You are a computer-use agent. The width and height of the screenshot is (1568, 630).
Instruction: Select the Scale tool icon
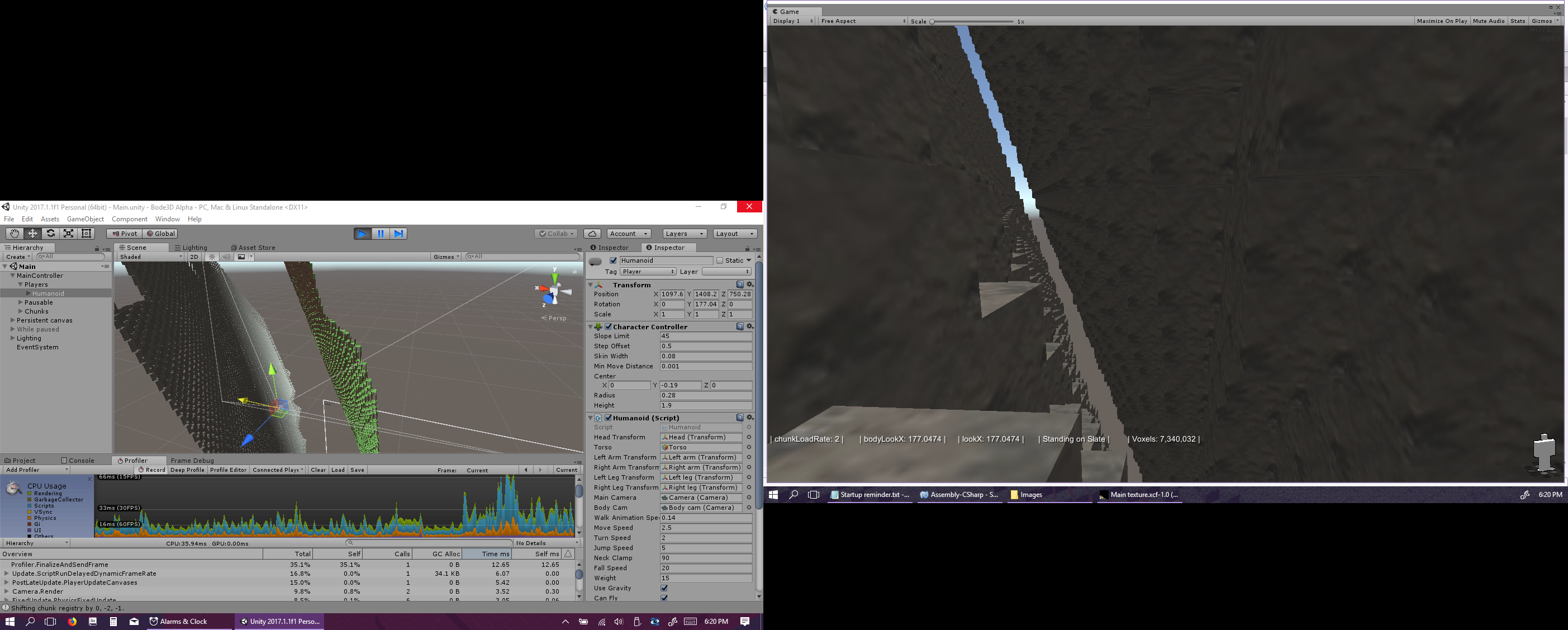tap(69, 234)
